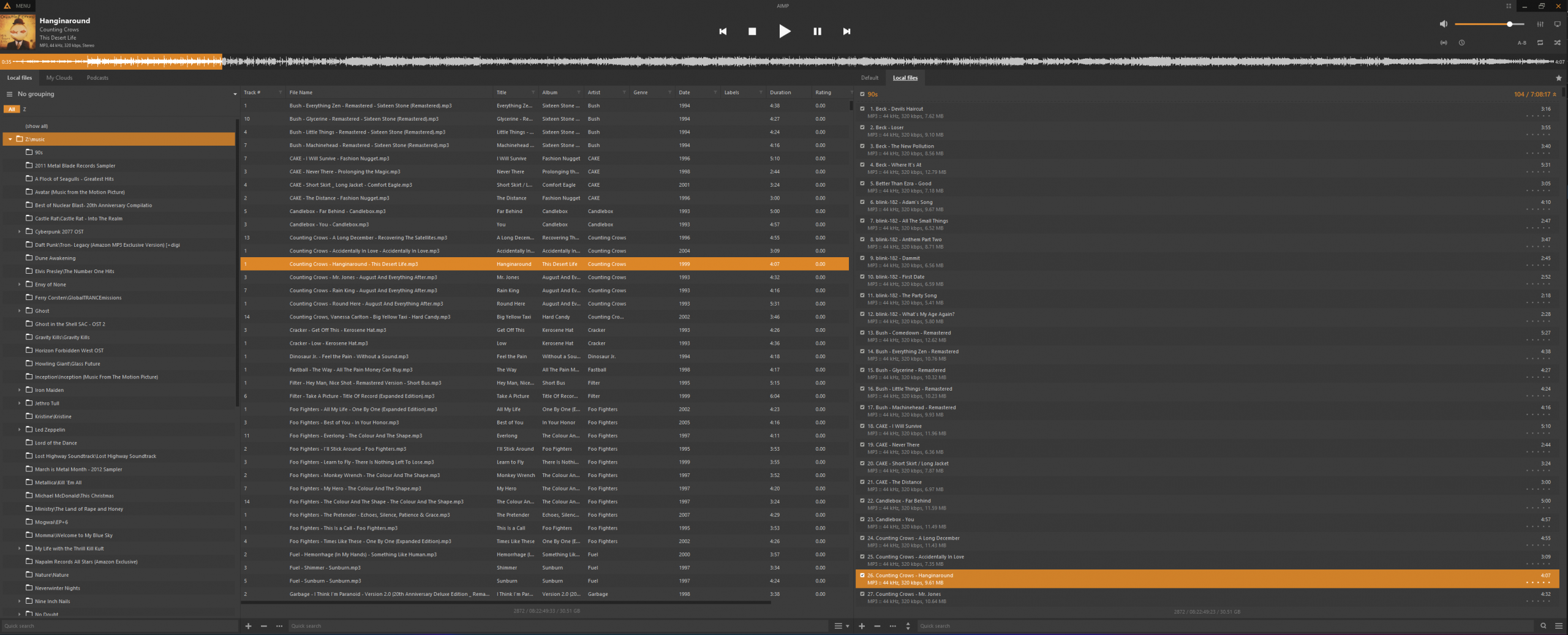The width and height of the screenshot is (1568, 635).
Task: Click library add (+) icon
Action: click(248, 626)
